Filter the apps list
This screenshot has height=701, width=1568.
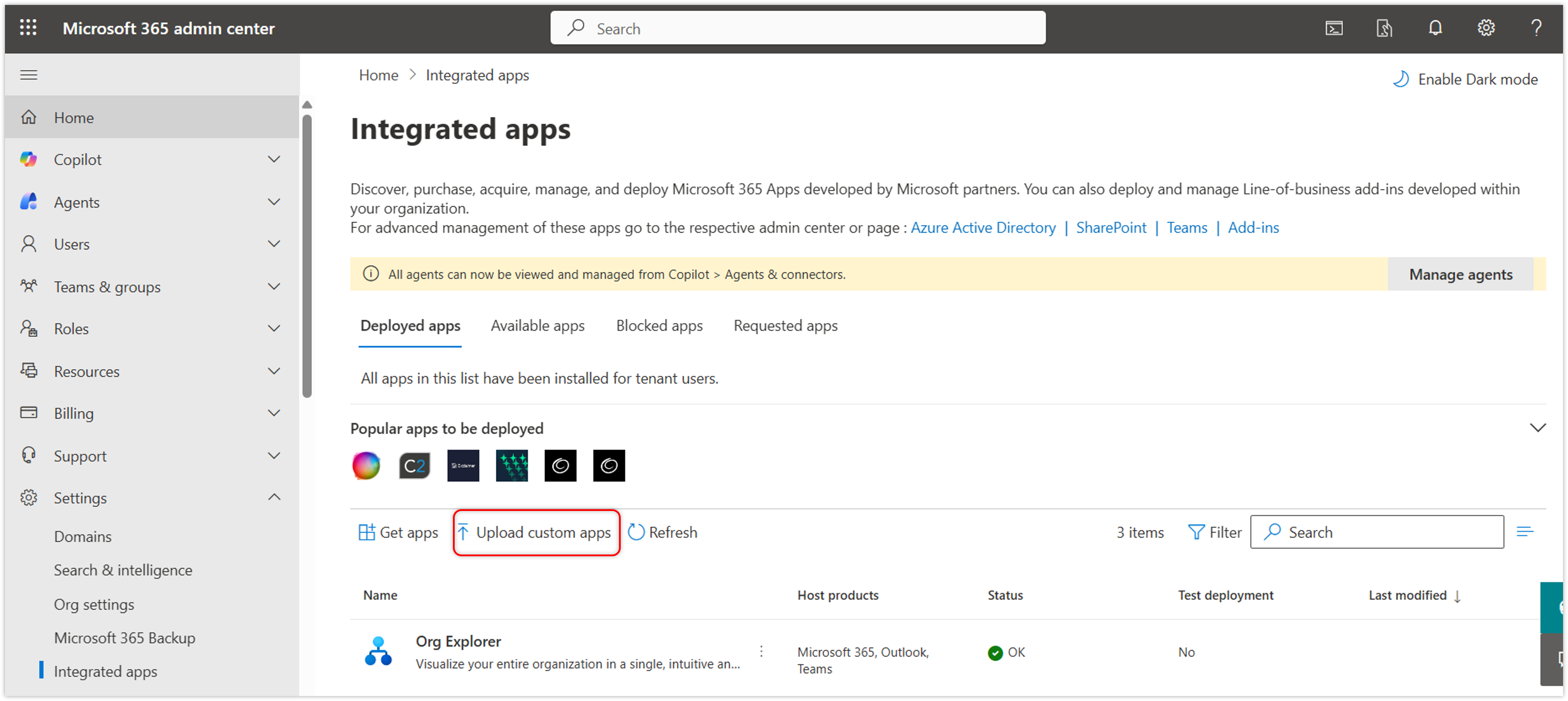1215,533
